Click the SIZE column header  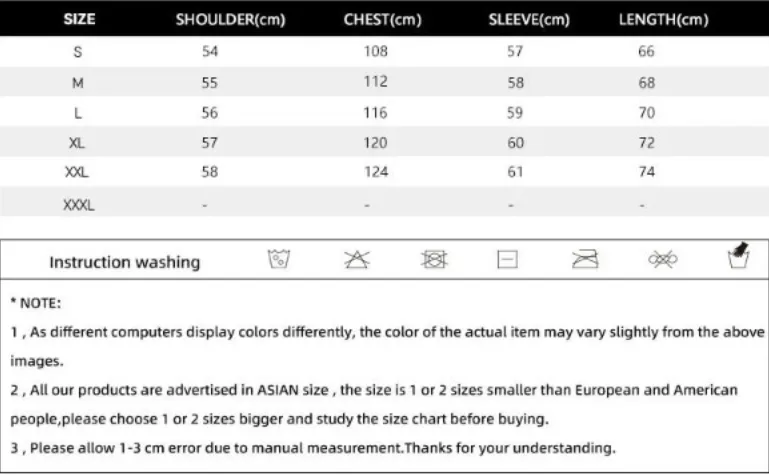[x=79, y=19]
